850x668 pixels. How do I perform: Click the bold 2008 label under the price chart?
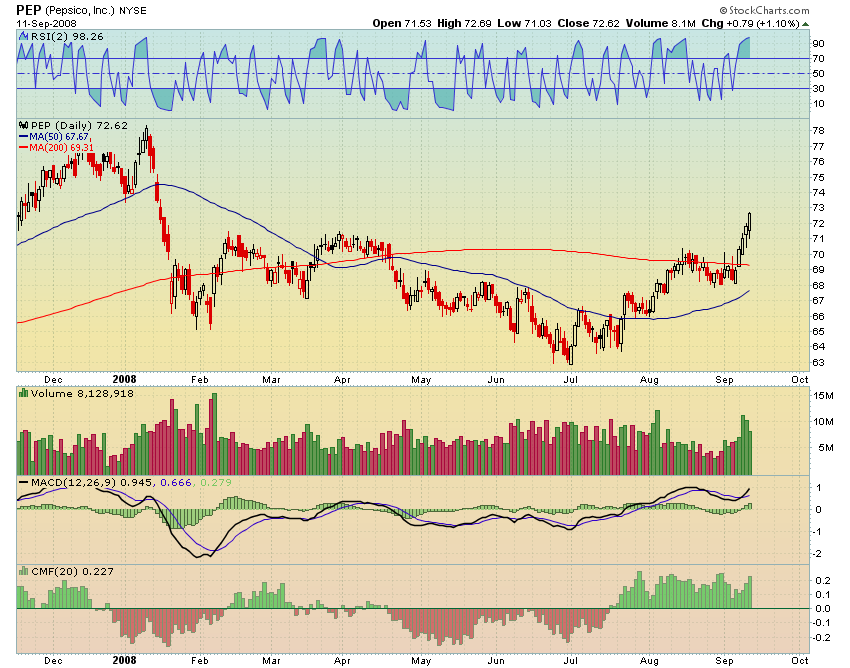(125, 380)
